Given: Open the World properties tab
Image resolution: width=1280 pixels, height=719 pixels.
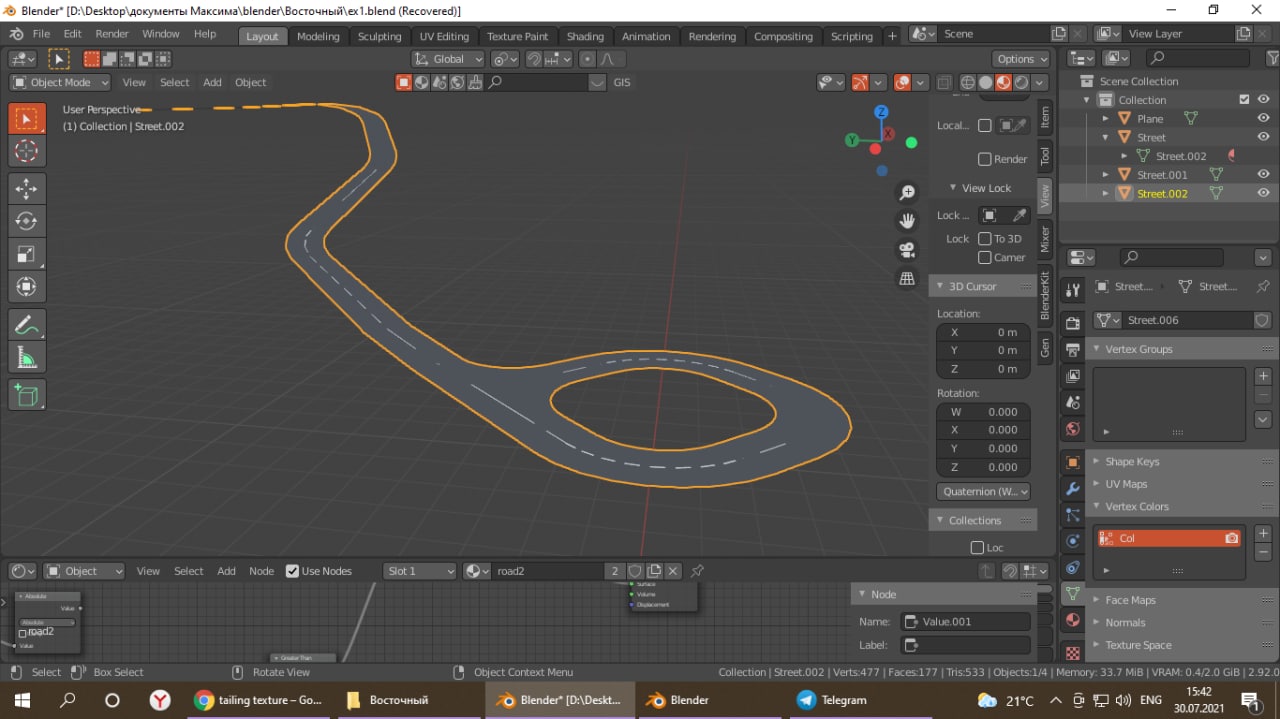Looking at the screenshot, I should coord(1073,429).
